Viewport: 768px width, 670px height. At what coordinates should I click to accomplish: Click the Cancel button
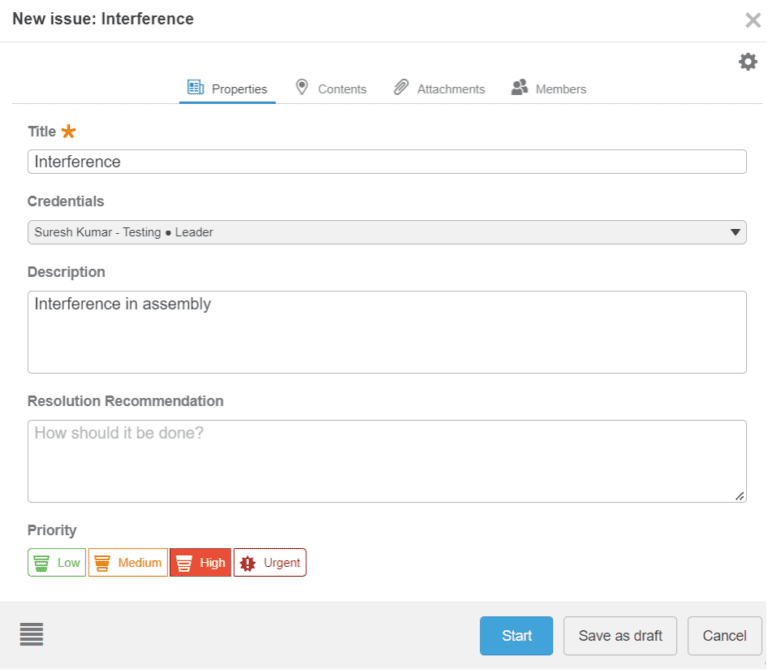pos(724,636)
